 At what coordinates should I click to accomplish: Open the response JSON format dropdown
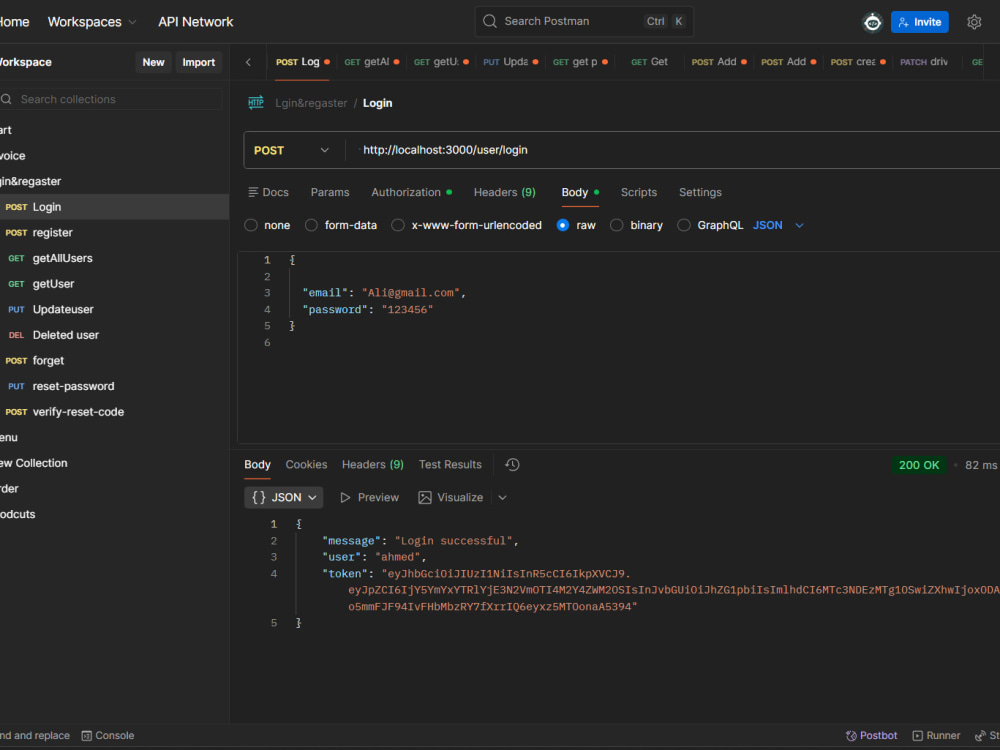(x=284, y=497)
